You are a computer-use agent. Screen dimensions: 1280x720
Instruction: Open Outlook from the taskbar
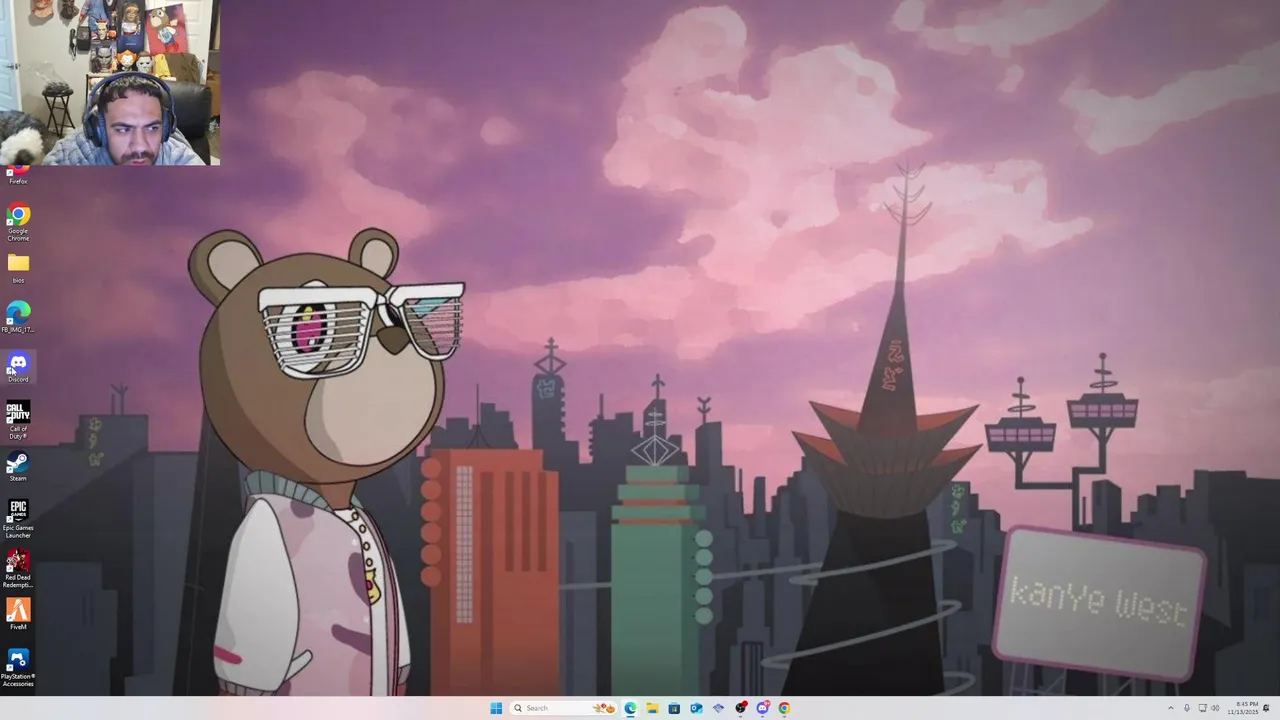coord(696,708)
